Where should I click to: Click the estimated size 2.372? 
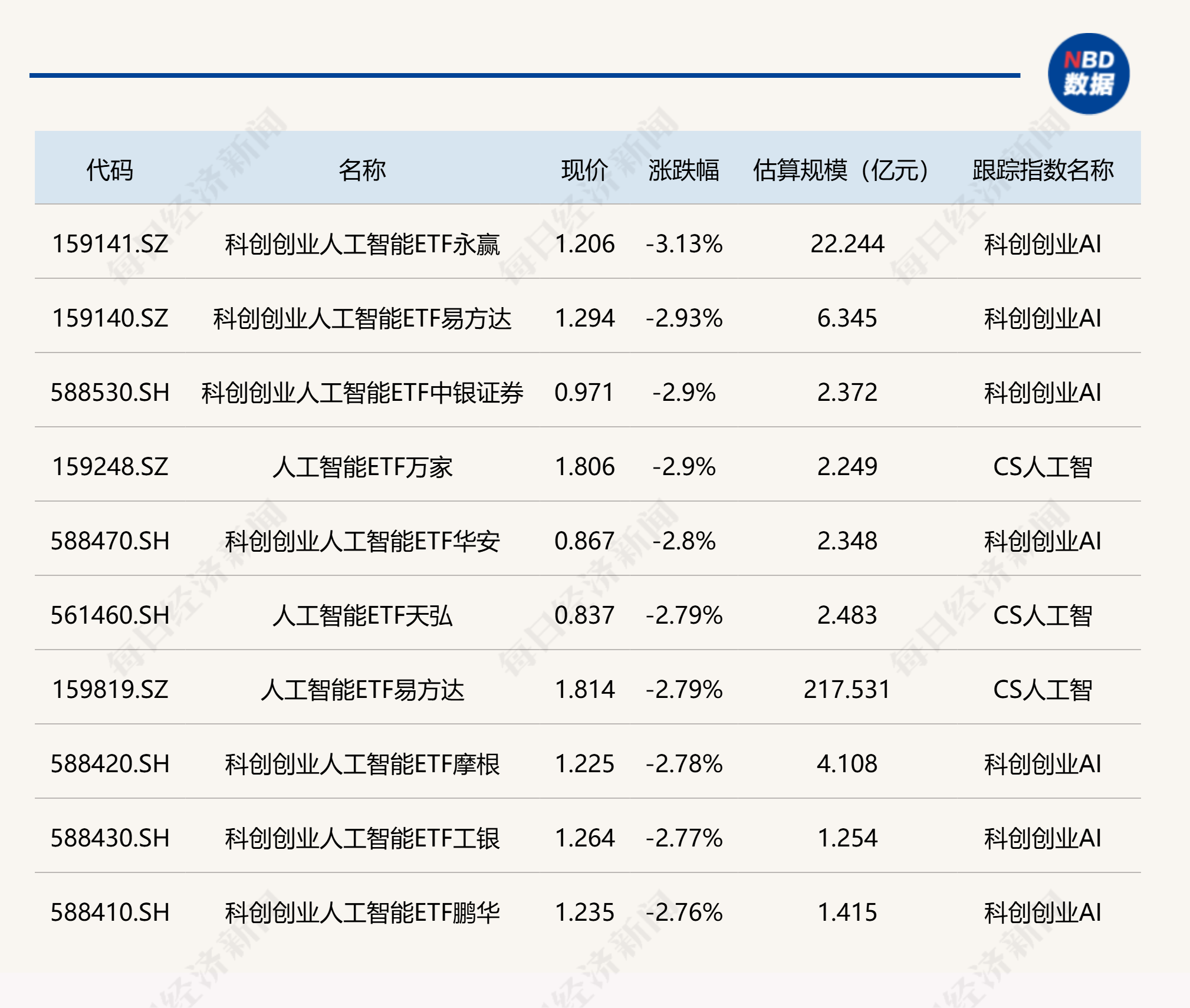[x=847, y=393]
